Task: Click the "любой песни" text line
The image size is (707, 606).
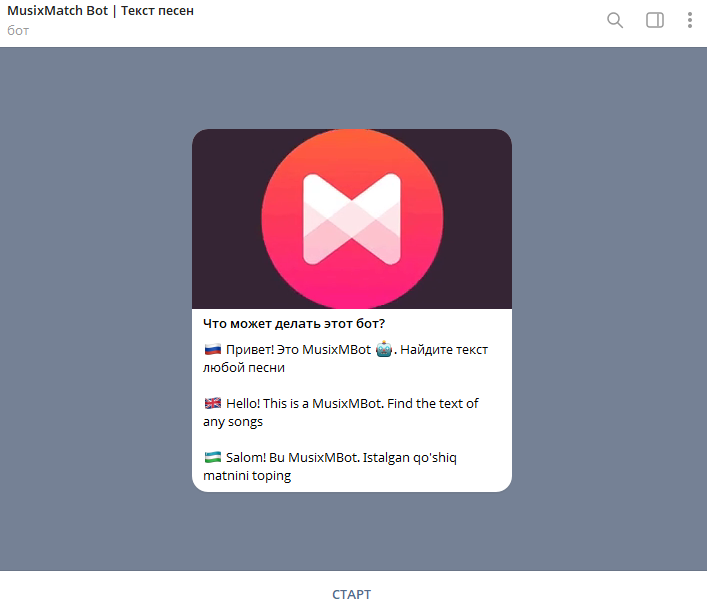Action: (244, 367)
